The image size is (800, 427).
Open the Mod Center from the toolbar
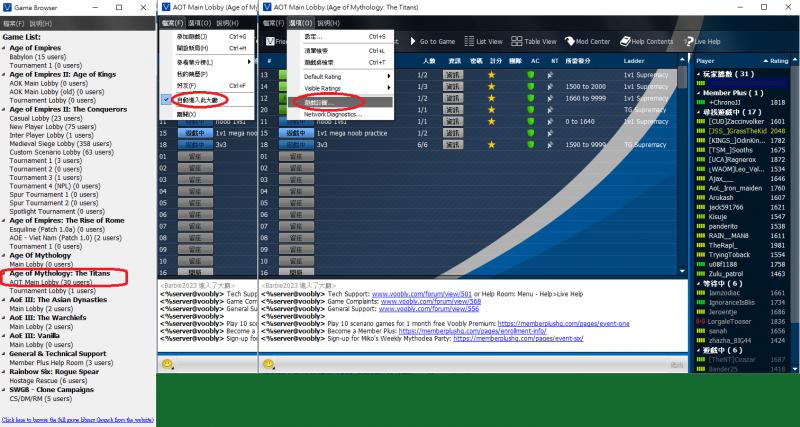coord(587,41)
